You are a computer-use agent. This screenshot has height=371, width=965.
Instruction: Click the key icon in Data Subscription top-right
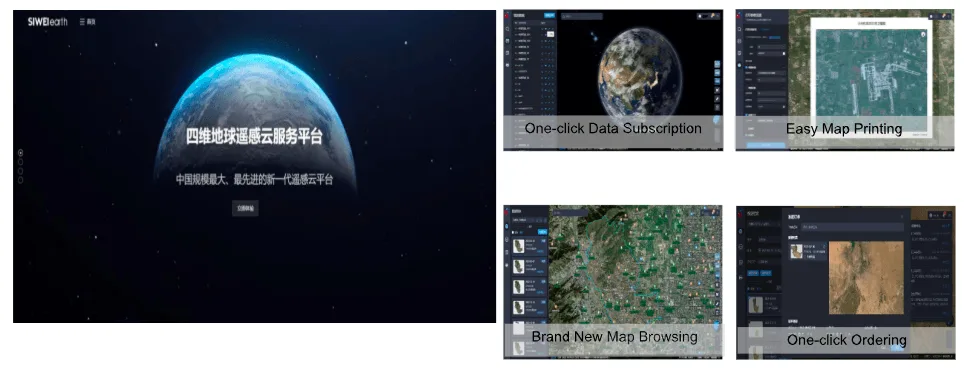point(713,15)
